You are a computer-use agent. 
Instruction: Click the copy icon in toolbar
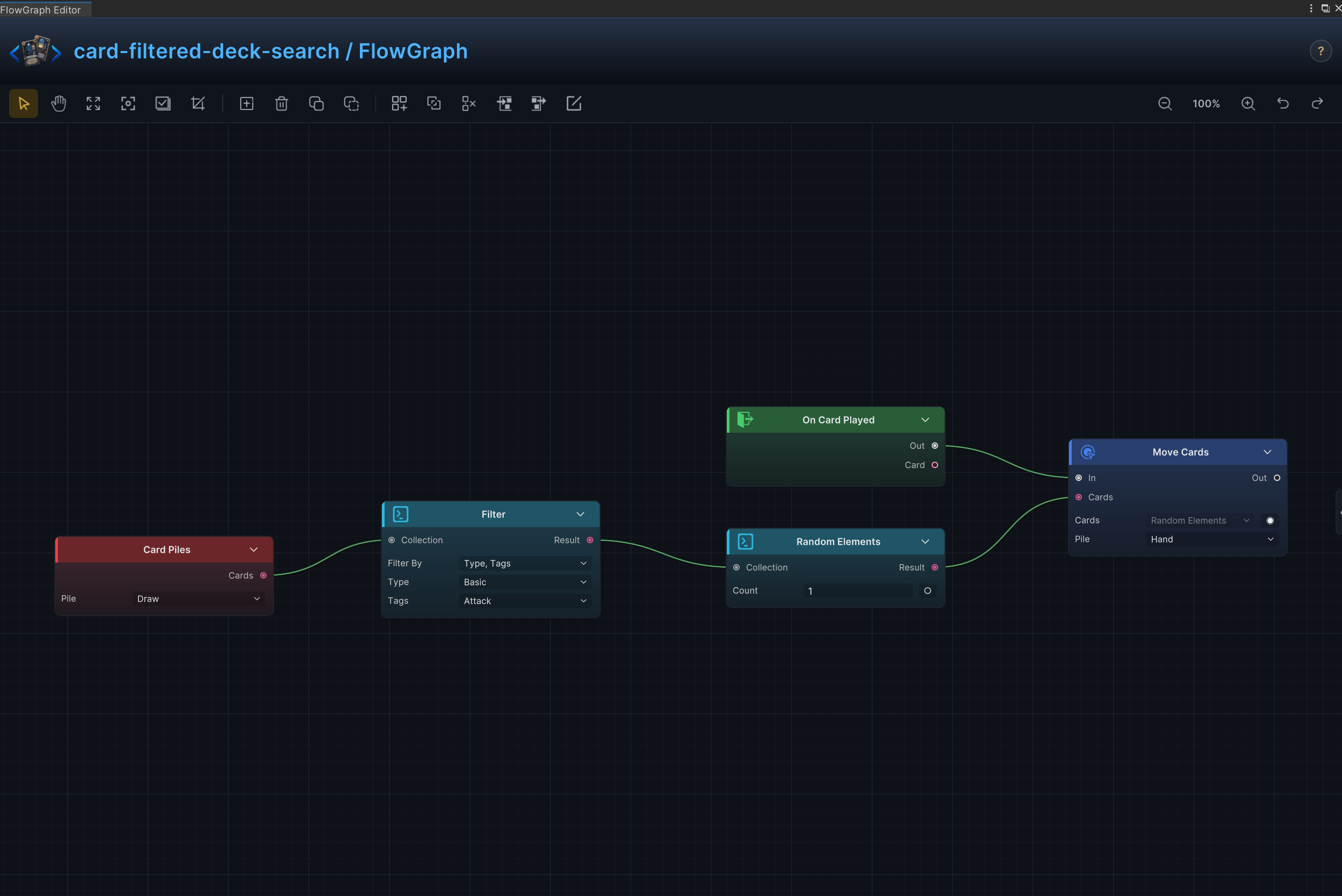pyautogui.click(x=316, y=103)
